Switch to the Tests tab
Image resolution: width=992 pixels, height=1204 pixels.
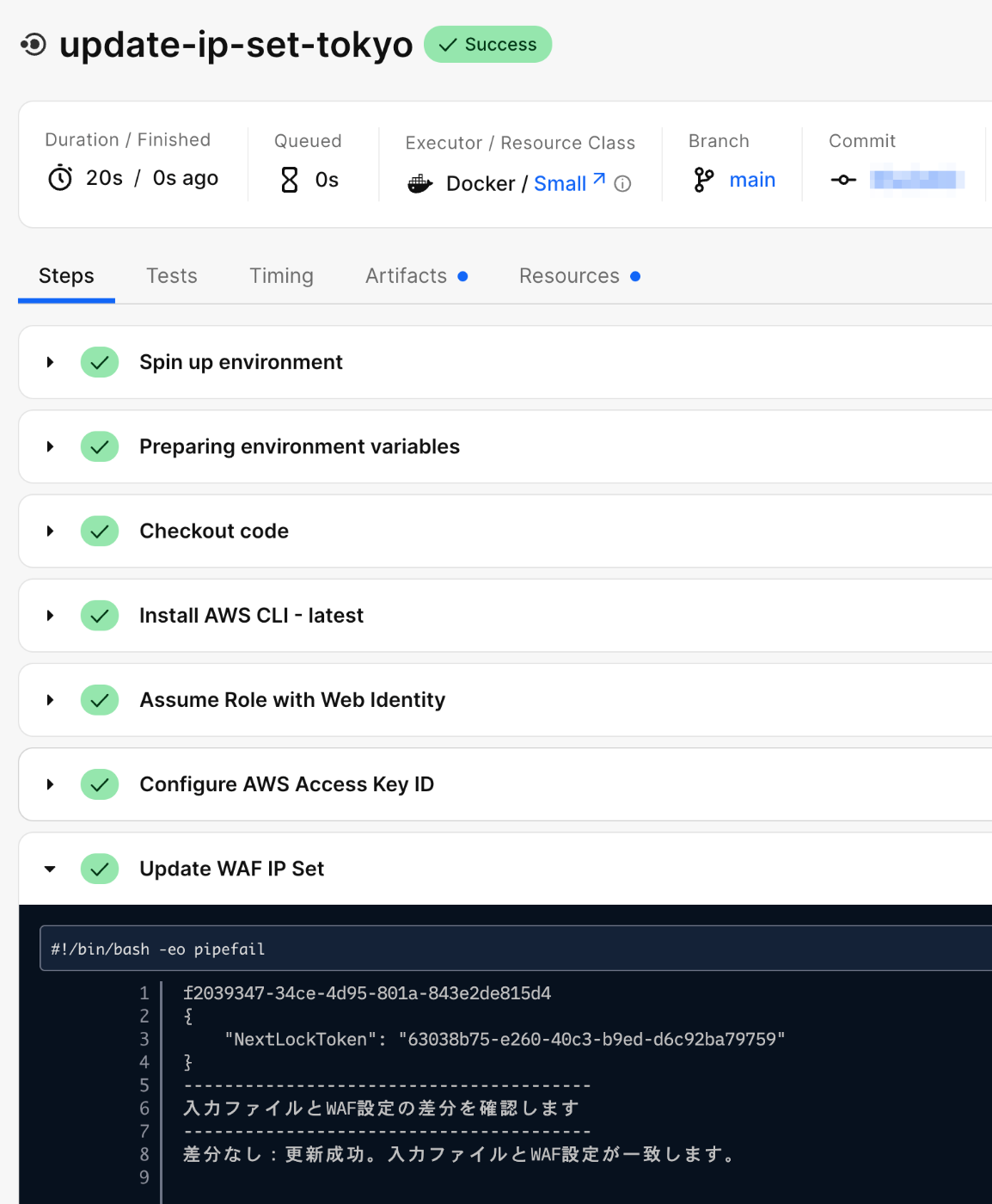click(x=172, y=276)
